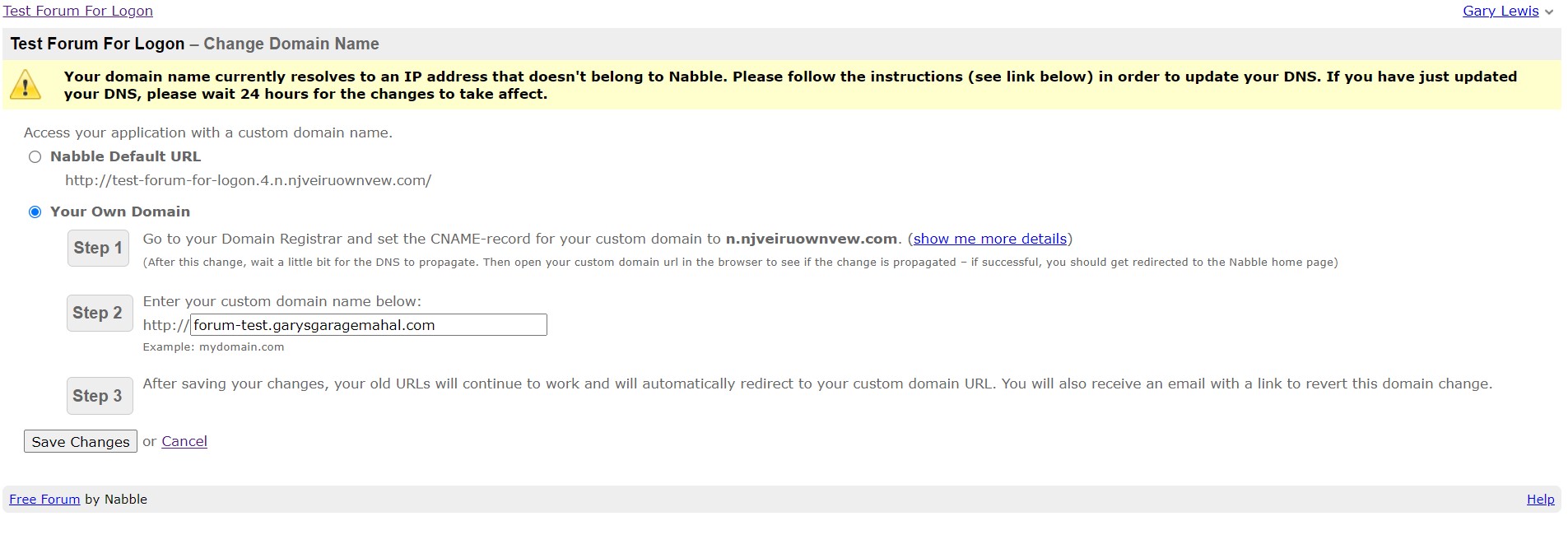Open the Gary Lewis user menu link
Screen dimensions: 1568x544
(x=1500, y=11)
